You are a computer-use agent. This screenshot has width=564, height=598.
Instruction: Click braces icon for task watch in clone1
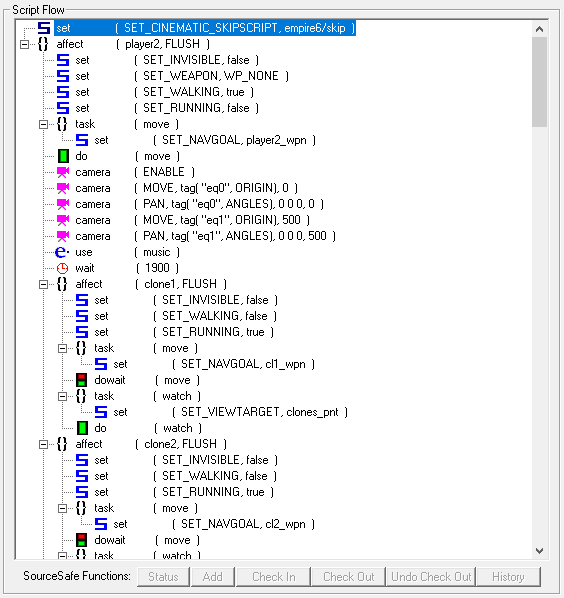click(x=81, y=396)
